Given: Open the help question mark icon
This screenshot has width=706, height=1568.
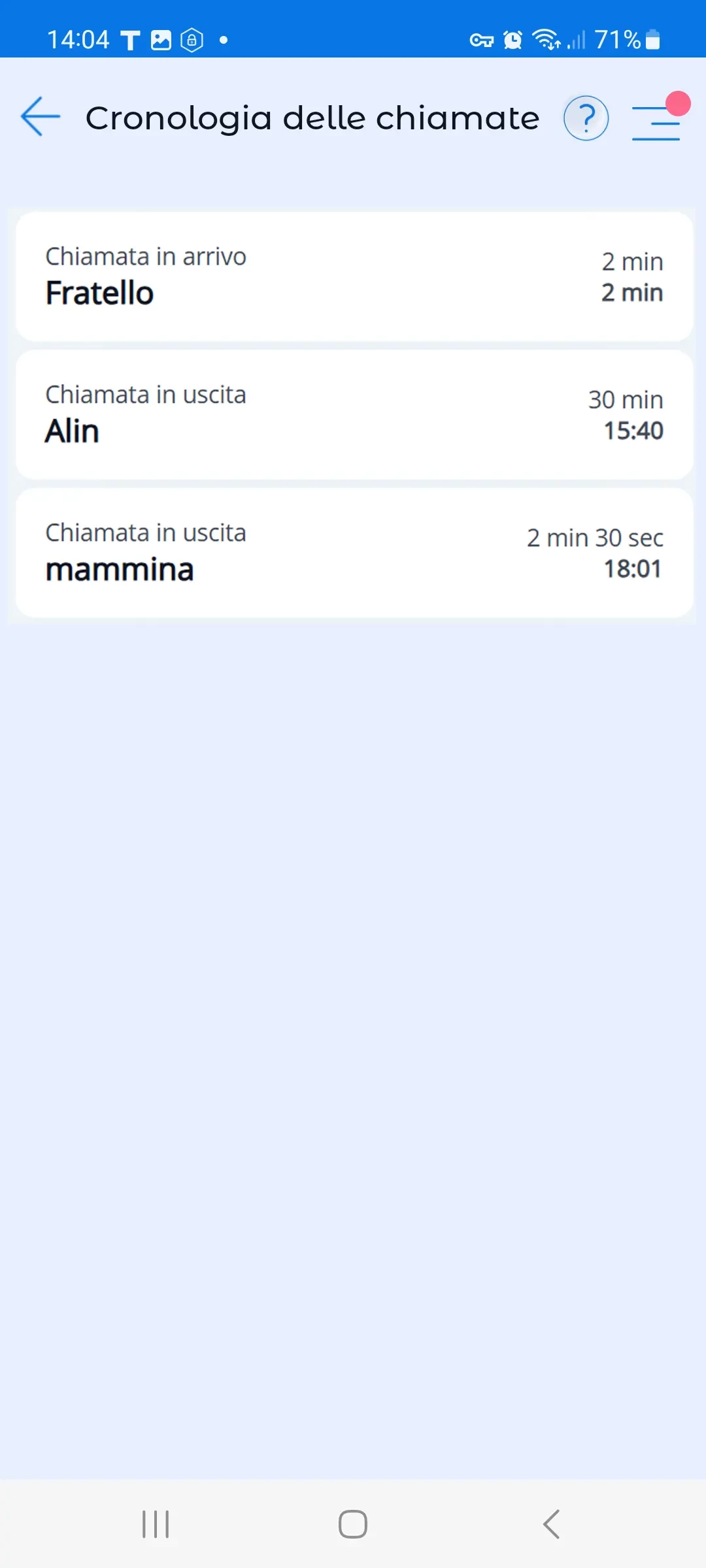Looking at the screenshot, I should click(586, 118).
